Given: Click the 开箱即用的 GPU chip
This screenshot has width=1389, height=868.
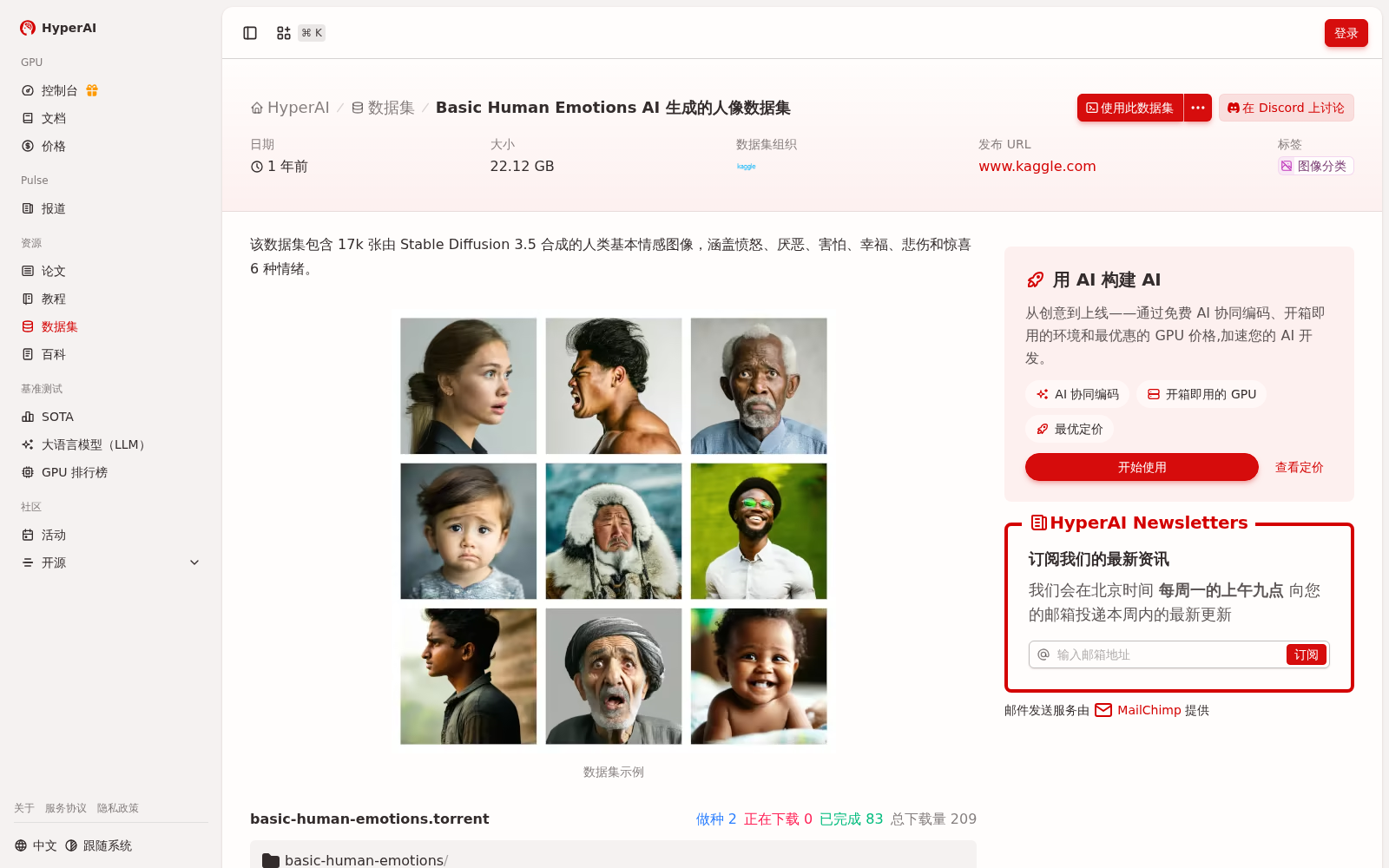Looking at the screenshot, I should (1201, 394).
